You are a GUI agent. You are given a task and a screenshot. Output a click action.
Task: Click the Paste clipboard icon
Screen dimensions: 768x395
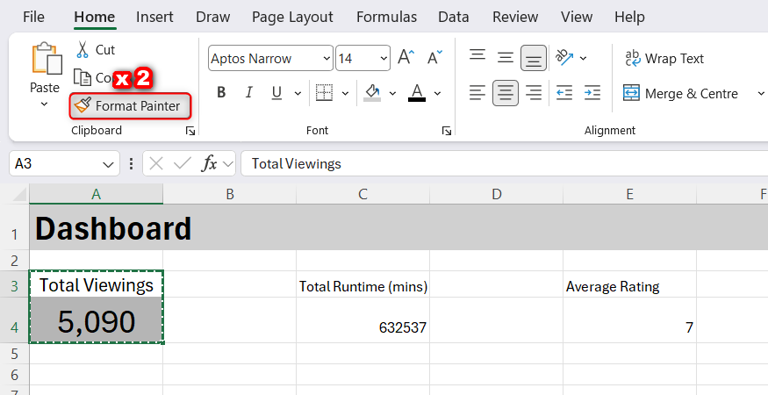[x=47, y=58]
